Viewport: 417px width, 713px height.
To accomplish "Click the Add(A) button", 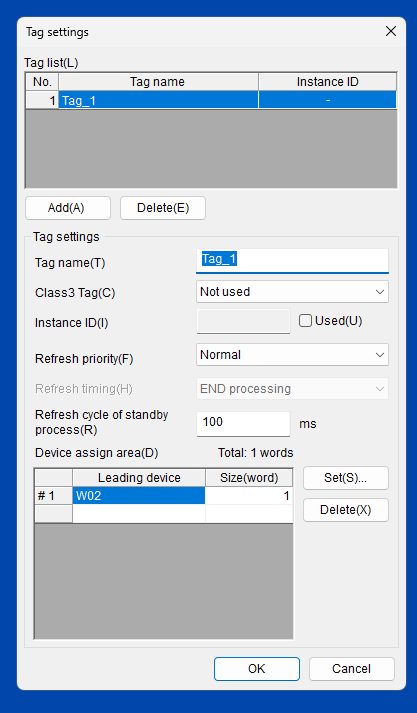I will [68, 208].
